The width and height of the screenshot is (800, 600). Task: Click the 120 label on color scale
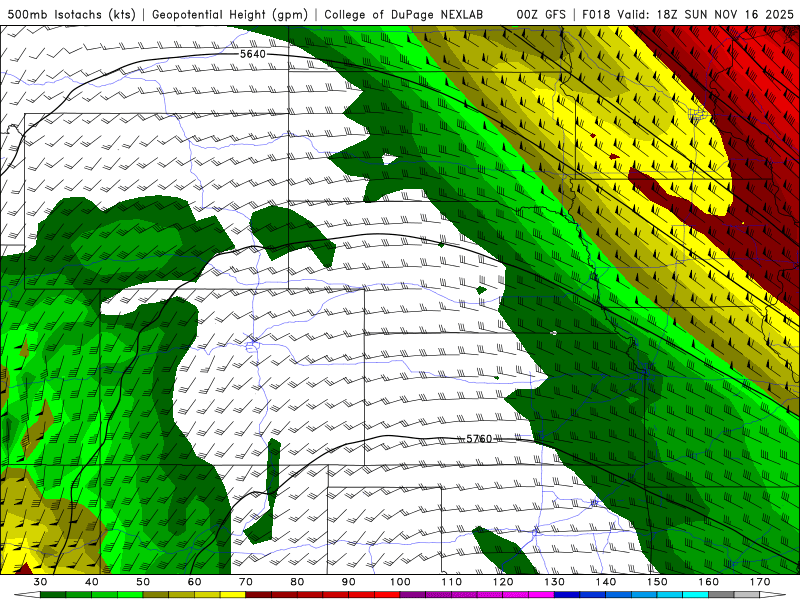503,582
